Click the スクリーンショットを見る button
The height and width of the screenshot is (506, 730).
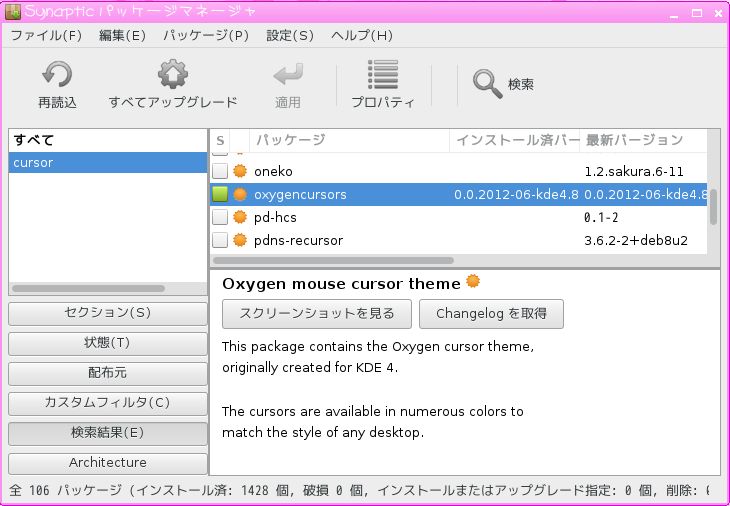[317, 313]
